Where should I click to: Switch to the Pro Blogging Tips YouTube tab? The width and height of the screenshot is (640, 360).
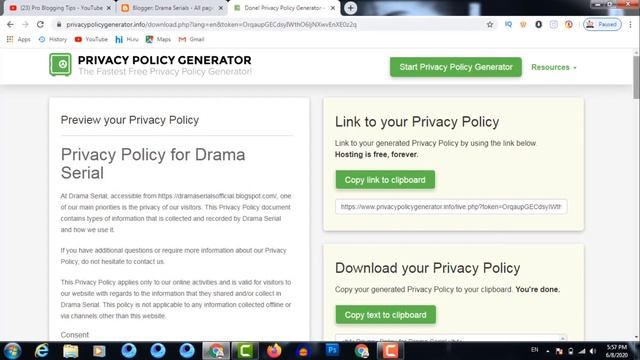click(60, 8)
